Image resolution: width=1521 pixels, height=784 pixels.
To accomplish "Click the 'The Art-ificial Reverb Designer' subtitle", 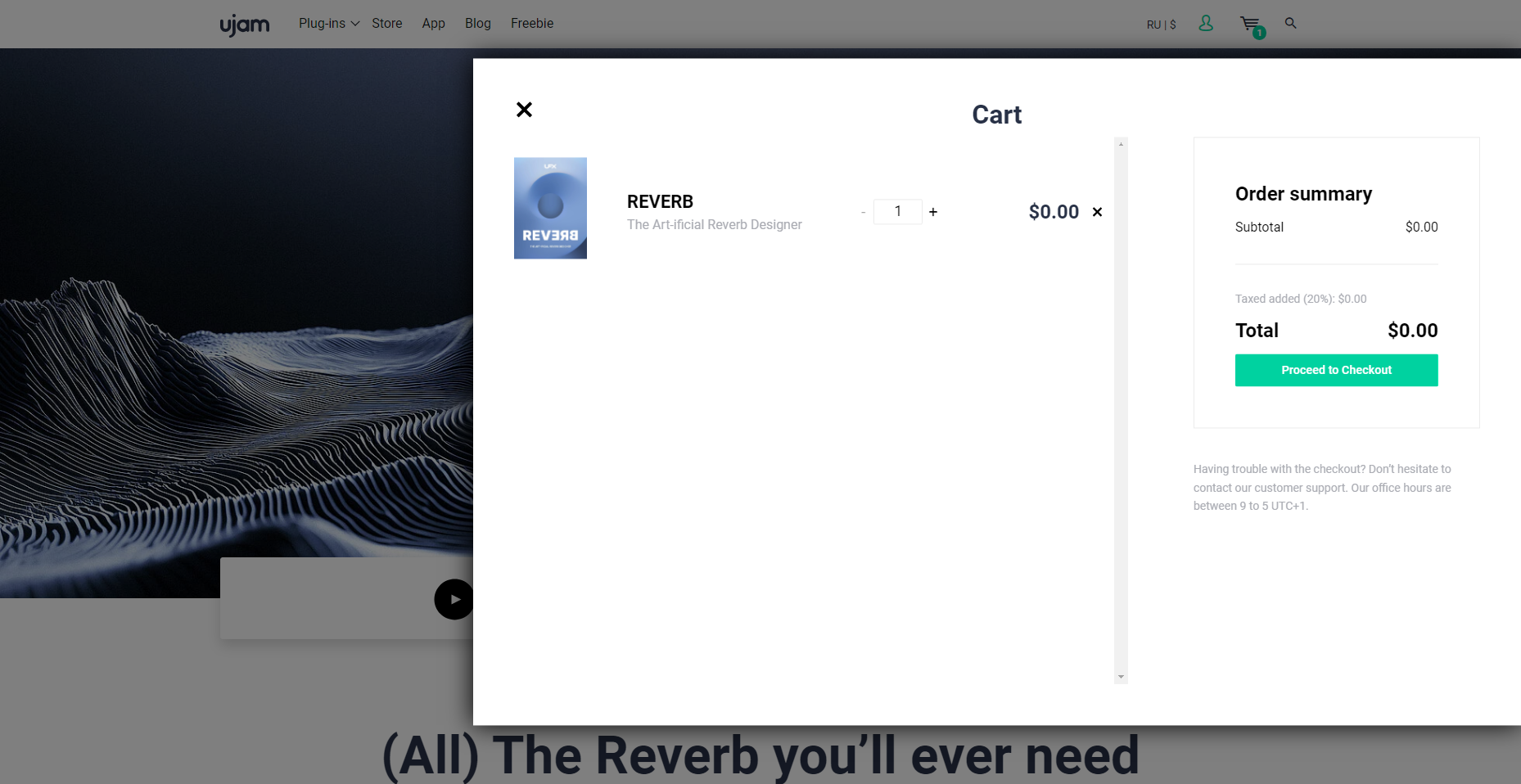I will pyautogui.click(x=715, y=224).
